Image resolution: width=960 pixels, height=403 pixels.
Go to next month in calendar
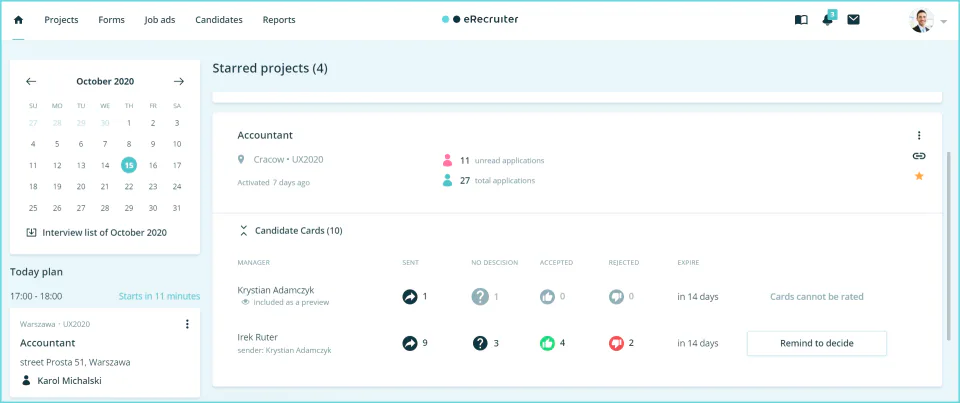click(178, 81)
